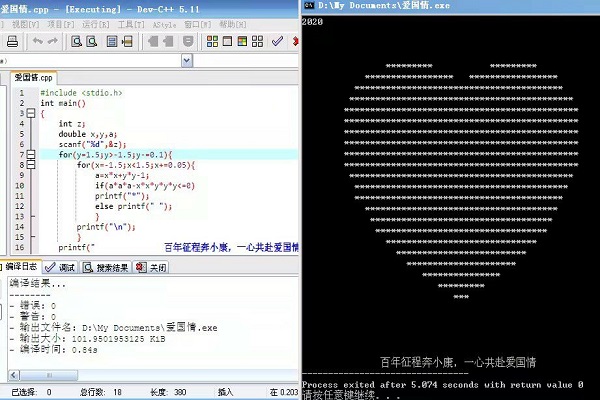Image resolution: width=600 pixels, height=400 pixels.
Task: Click 'Process exited after 5.074 seconds' console line
Action: 442,384
